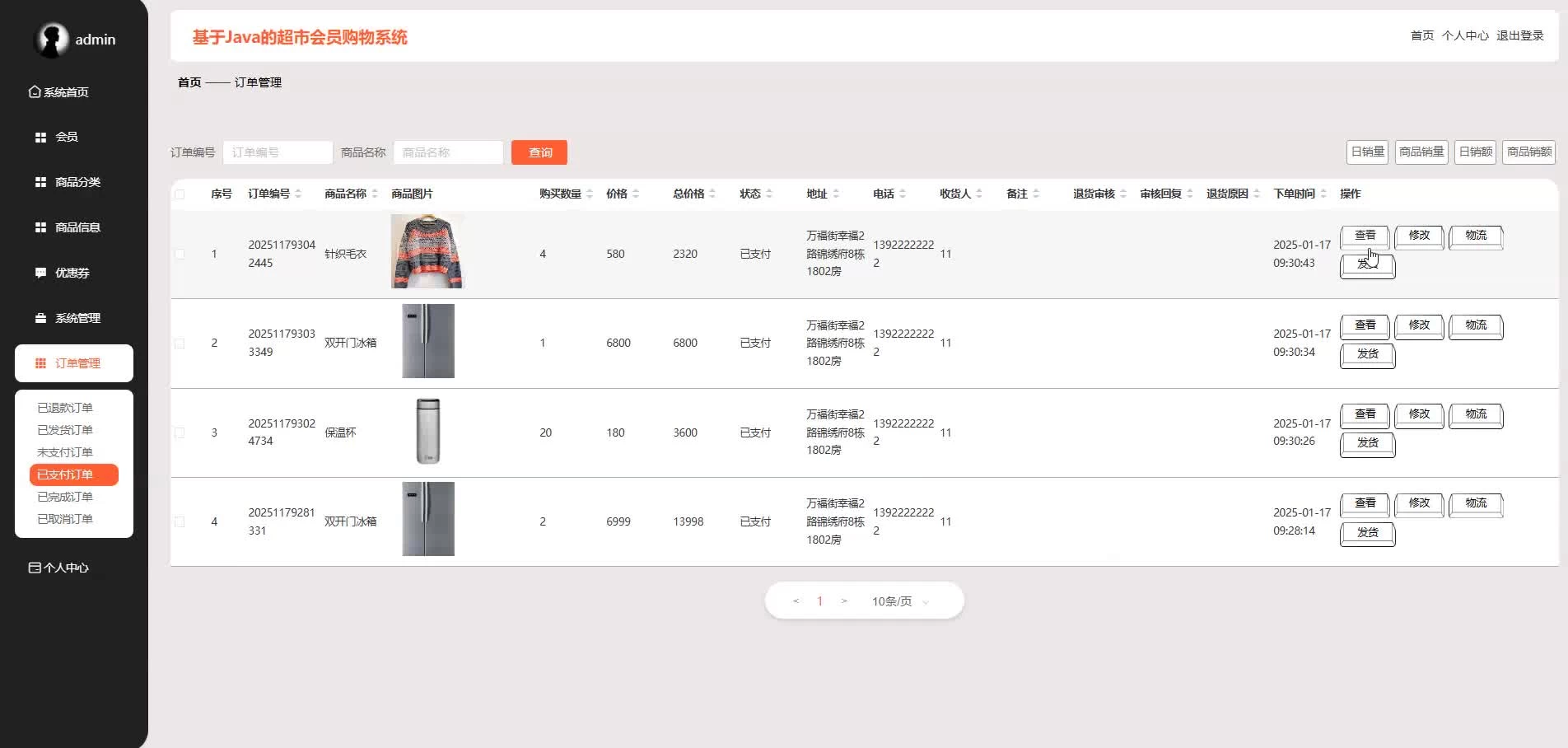Click the 商品分类 sidebar icon
Image resolution: width=1568 pixels, height=748 pixels.
(x=40, y=182)
